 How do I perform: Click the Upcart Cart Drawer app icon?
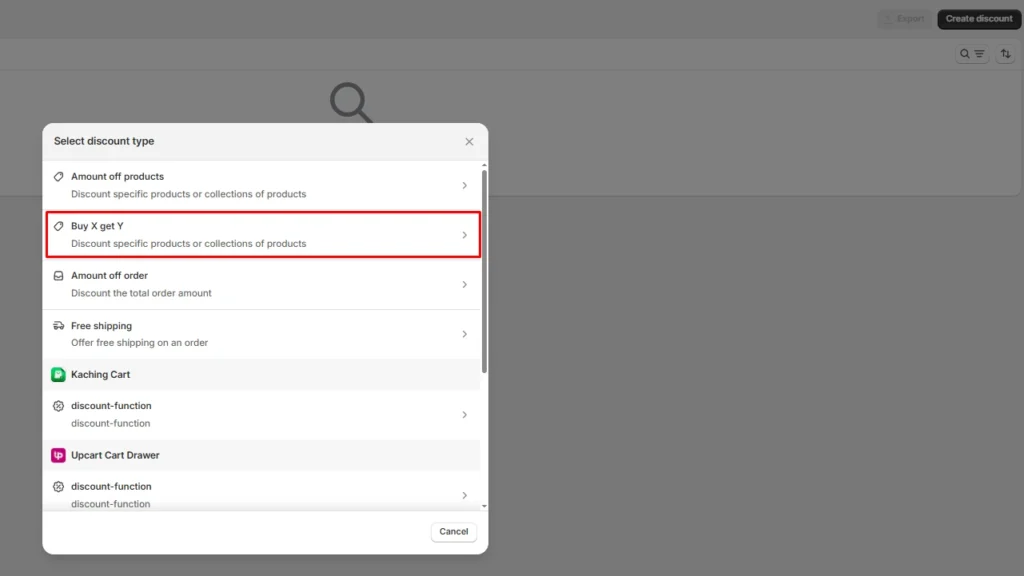coord(59,455)
